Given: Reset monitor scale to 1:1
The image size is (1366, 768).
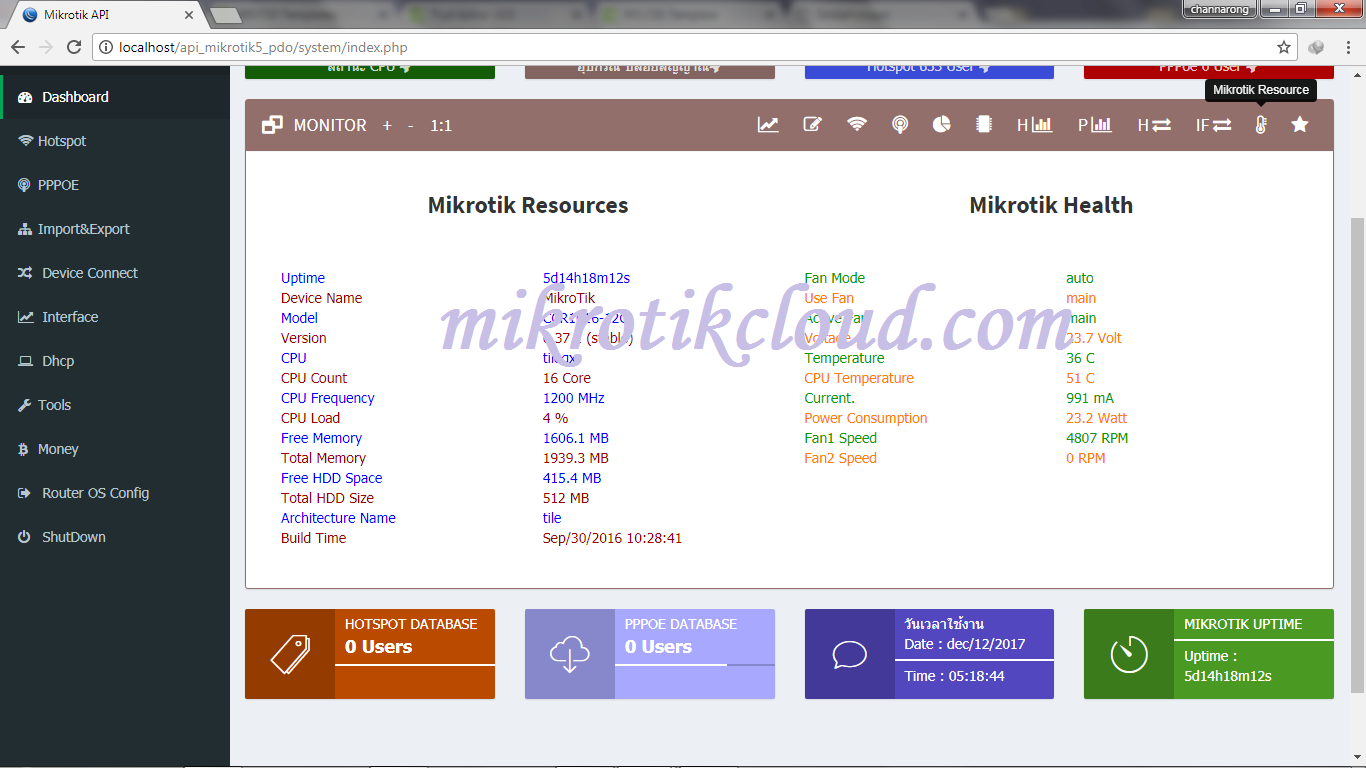Looking at the screenshot, I should click(441, 126).
